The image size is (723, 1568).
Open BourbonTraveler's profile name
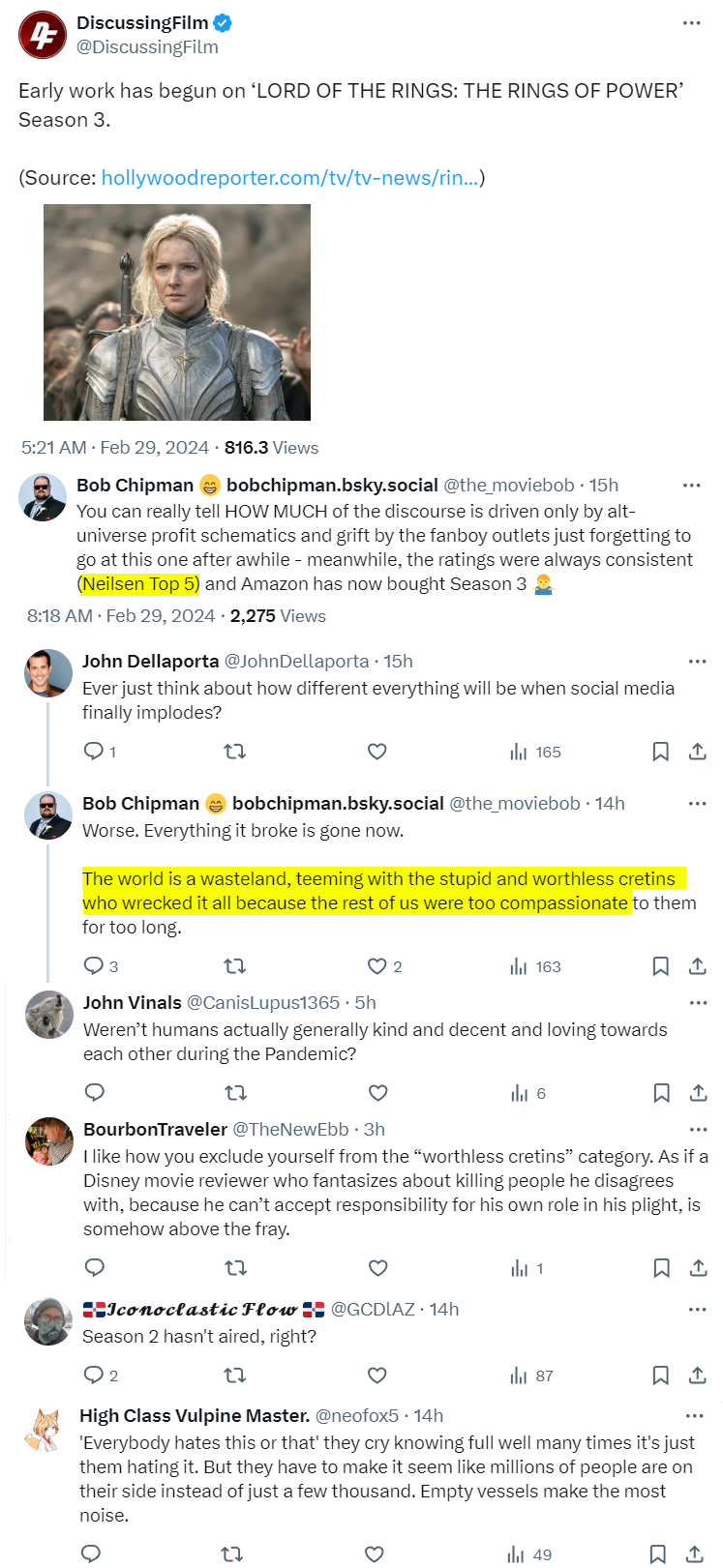coord(155,1129)
